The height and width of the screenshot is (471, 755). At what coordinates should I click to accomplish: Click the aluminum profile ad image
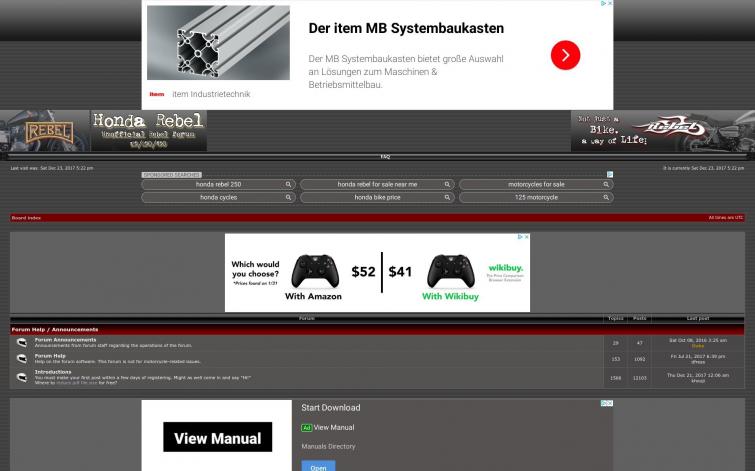coord(218,43)
